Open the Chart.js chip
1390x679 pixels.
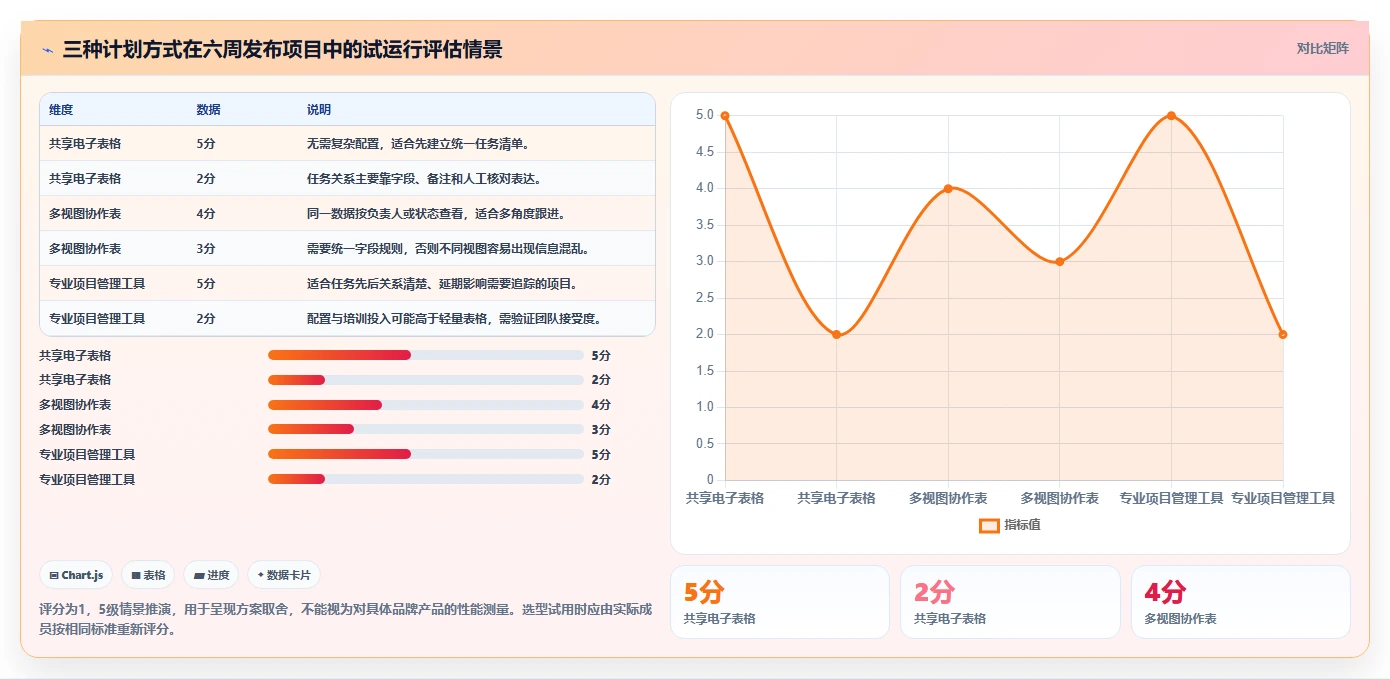pos(76,575)
